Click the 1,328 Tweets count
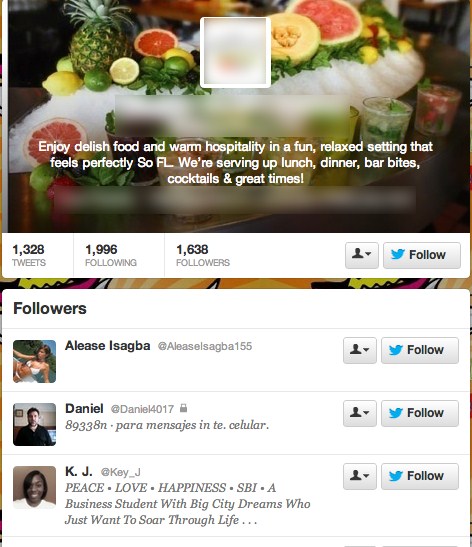 [29, 255]
